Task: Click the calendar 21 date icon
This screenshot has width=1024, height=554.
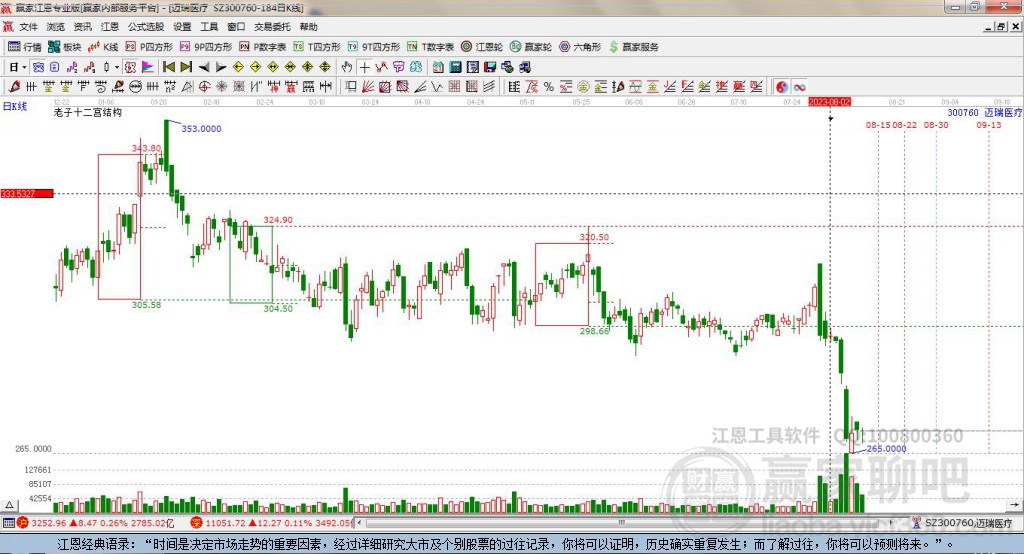Action: tap(438, 67)
